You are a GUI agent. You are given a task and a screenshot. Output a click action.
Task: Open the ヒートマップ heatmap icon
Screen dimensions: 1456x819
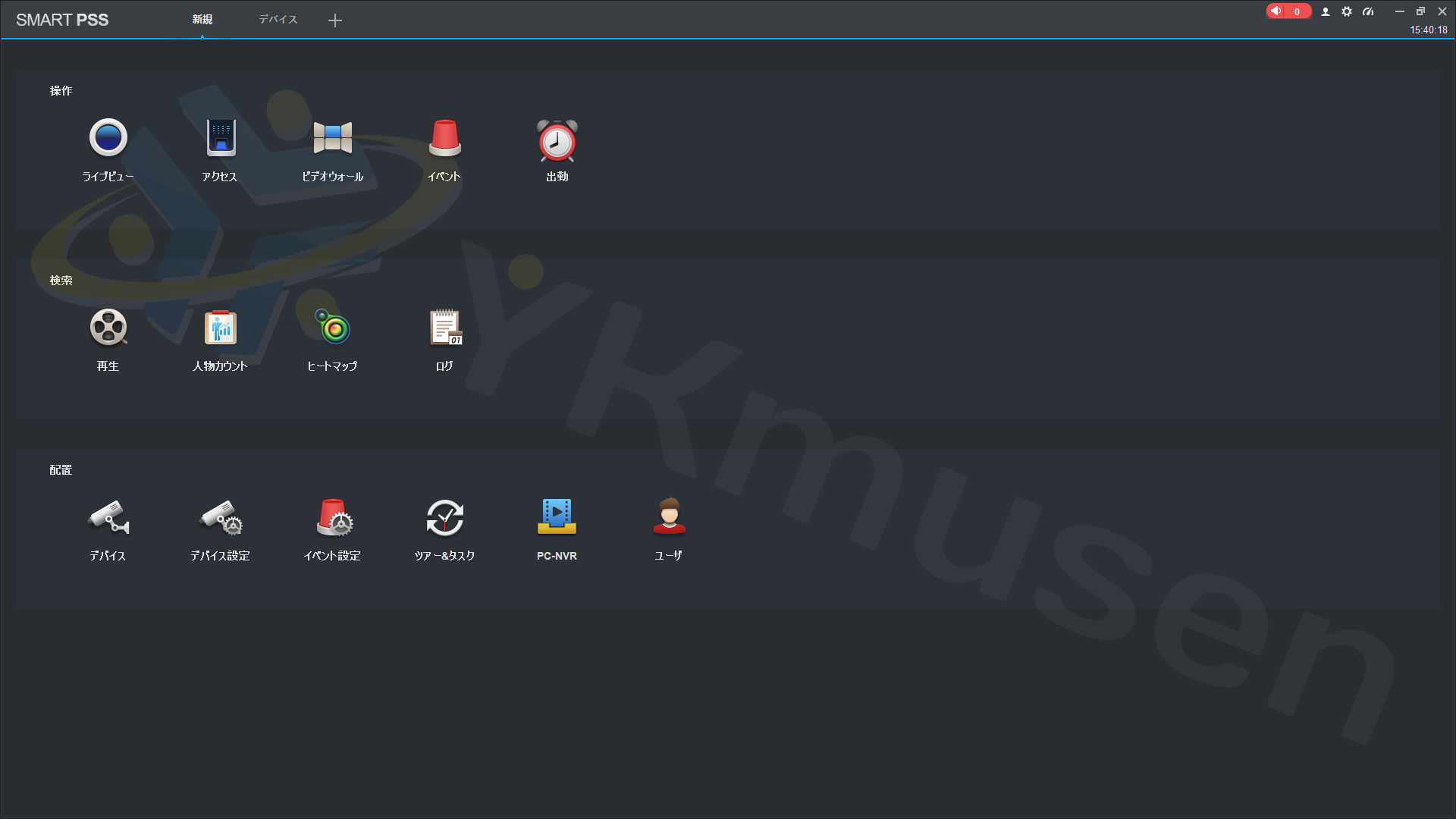coord(332,328)
